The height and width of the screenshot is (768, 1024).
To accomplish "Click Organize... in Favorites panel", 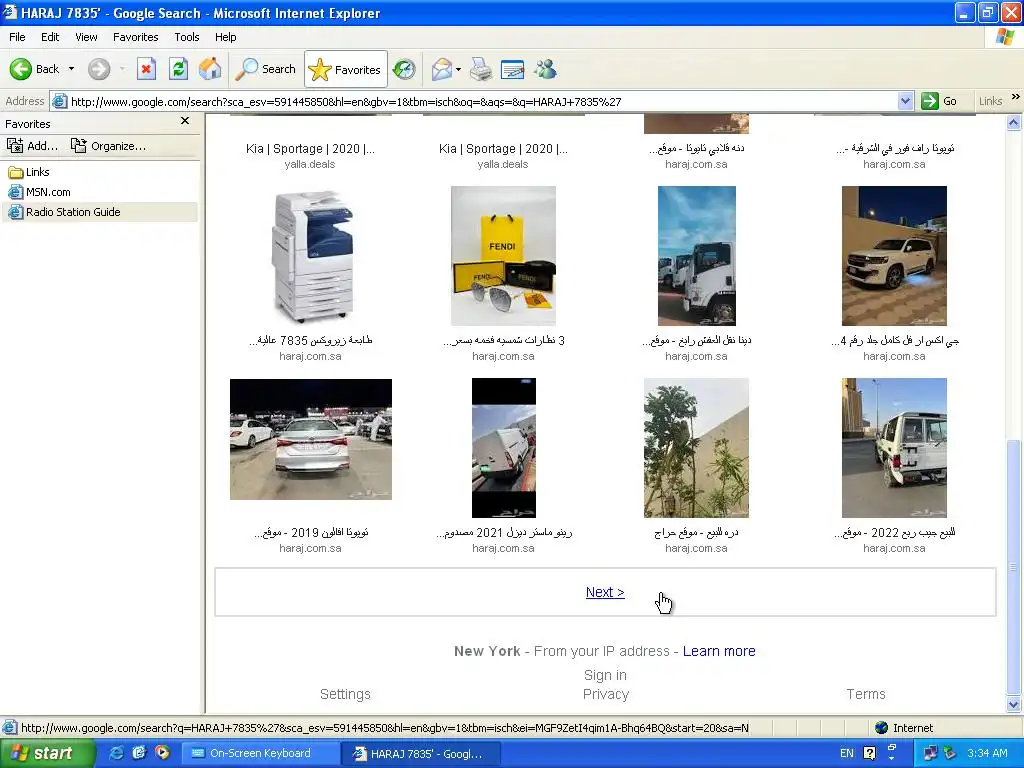I will coord(108,146).
